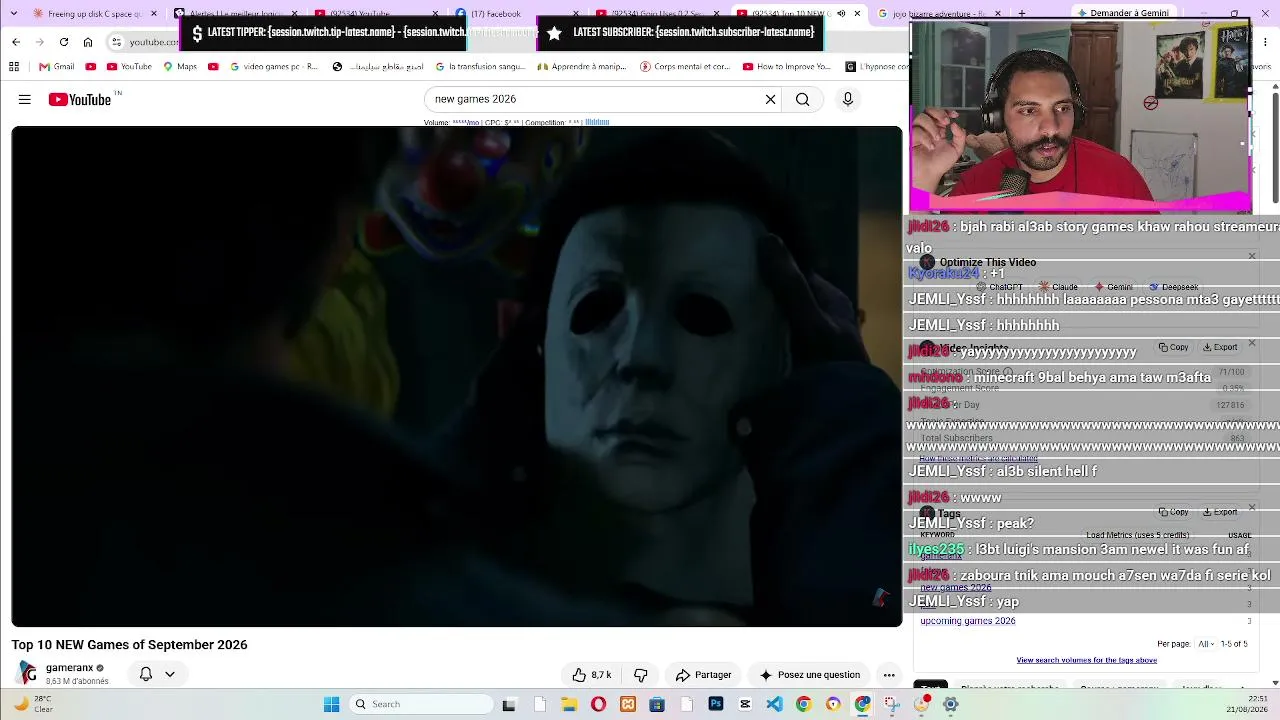Viewport: 1280px width, 720px height.
Task: Copy the Video Insights data
Action: coord(1173,347)
